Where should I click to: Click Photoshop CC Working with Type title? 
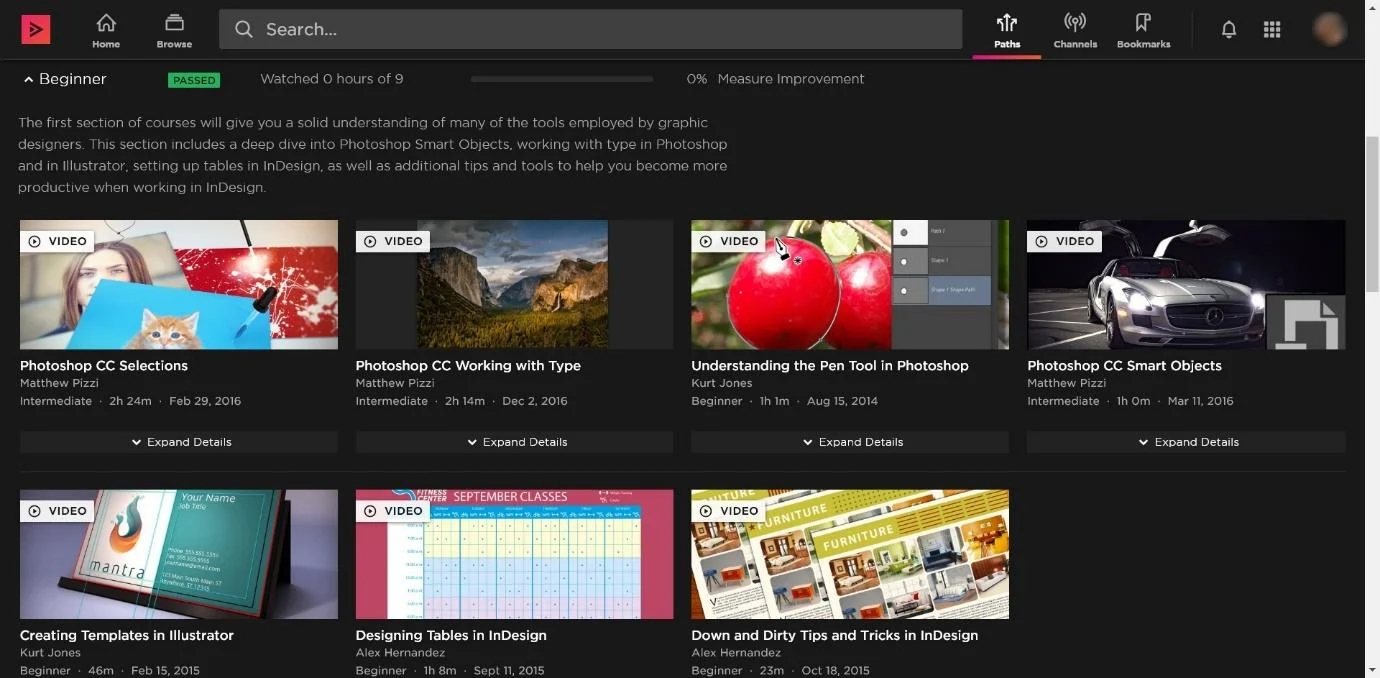[x=468, y=366]
